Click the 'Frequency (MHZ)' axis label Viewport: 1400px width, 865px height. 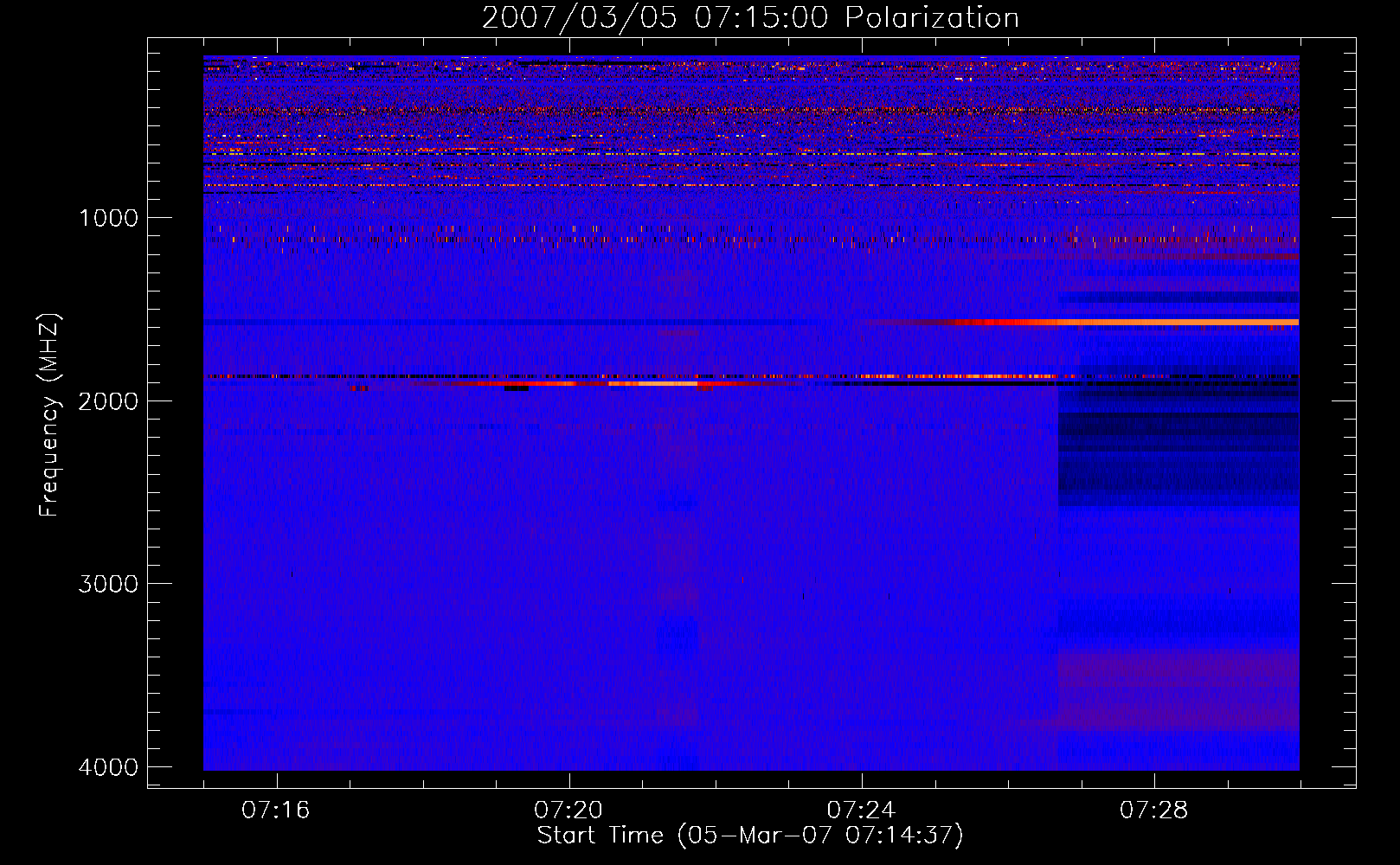[49, 415]
